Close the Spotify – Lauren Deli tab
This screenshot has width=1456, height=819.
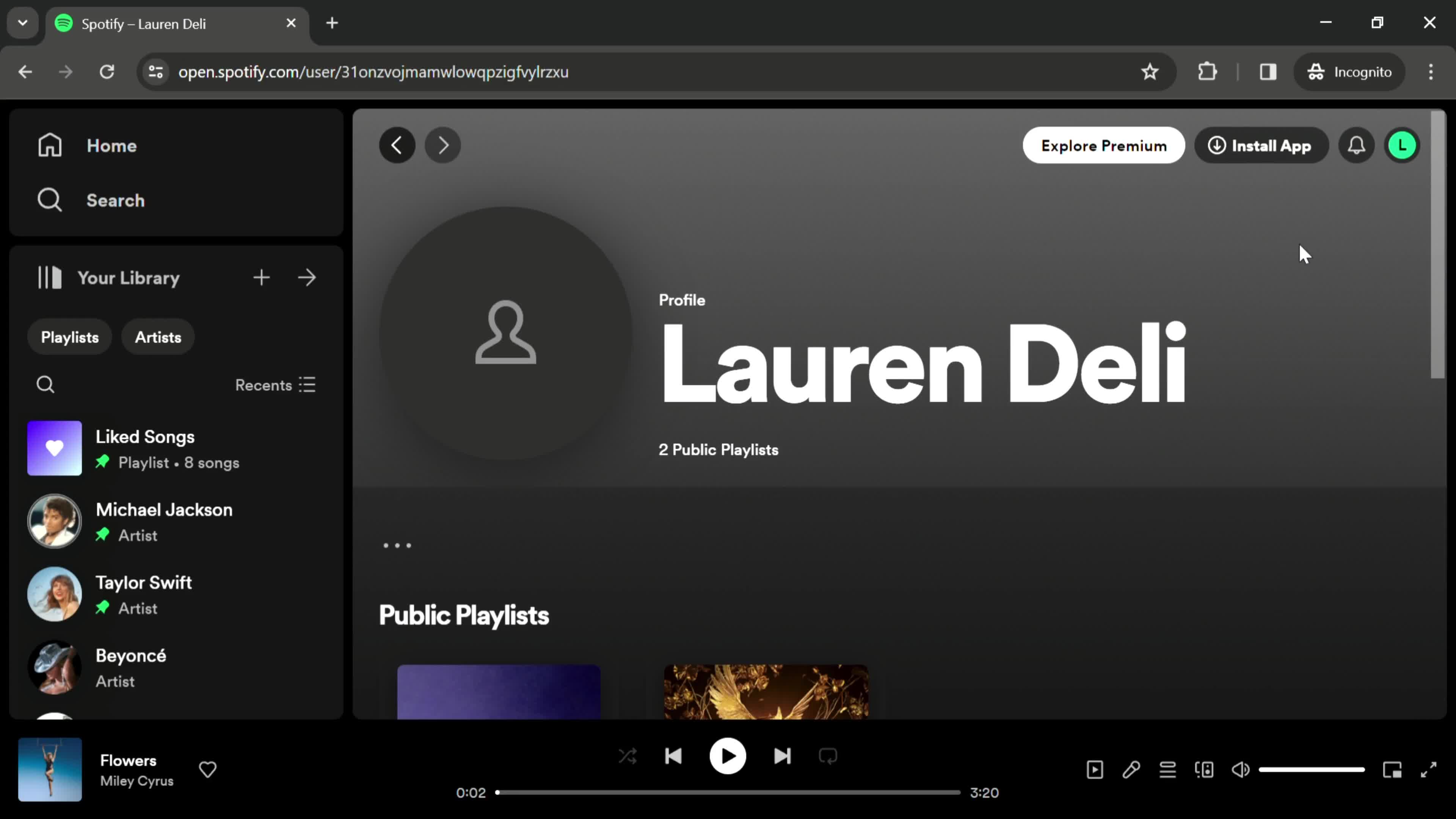pos(291,23)
